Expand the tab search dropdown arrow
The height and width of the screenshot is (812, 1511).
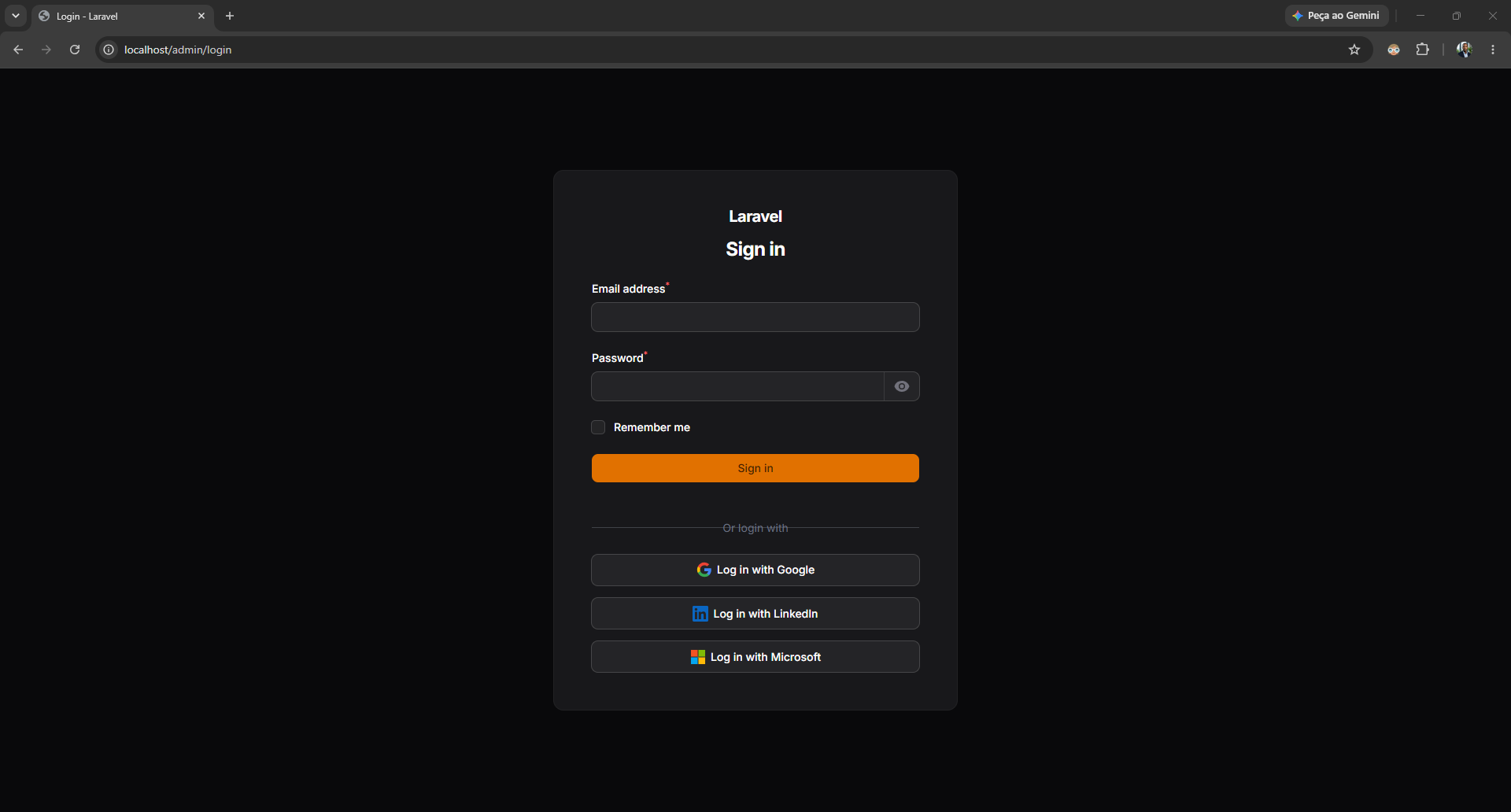coord(16,16)
